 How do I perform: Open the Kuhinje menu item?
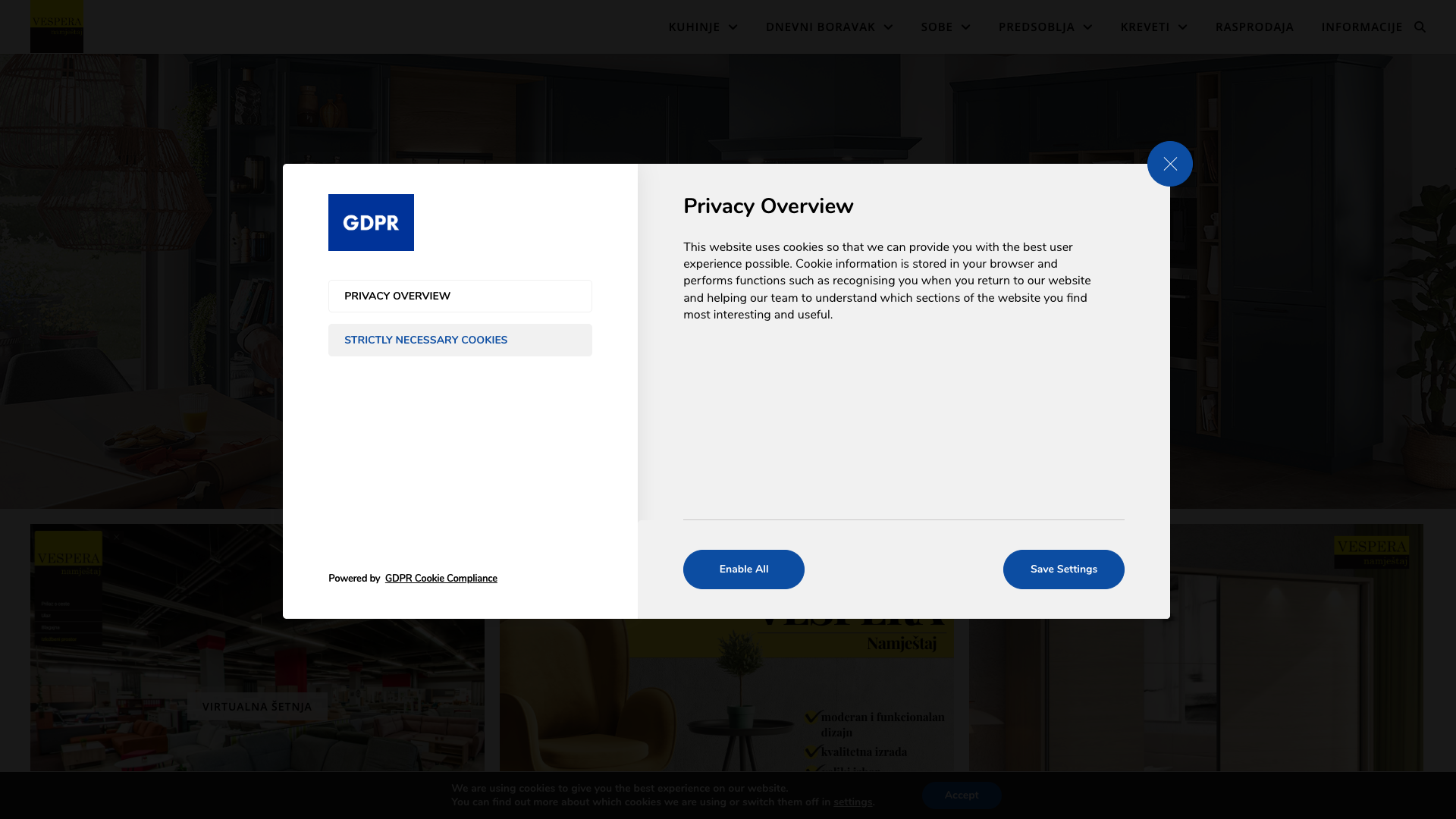(x=694, y=27)
